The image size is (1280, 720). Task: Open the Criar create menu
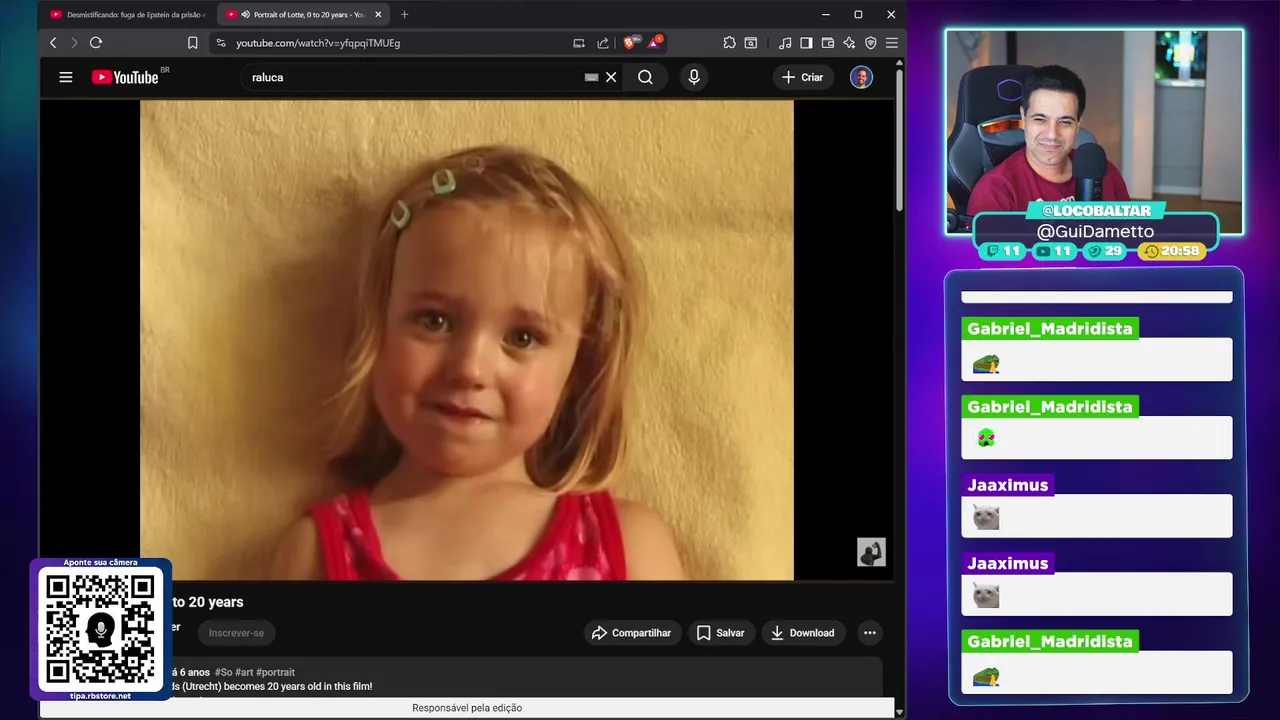803,77
